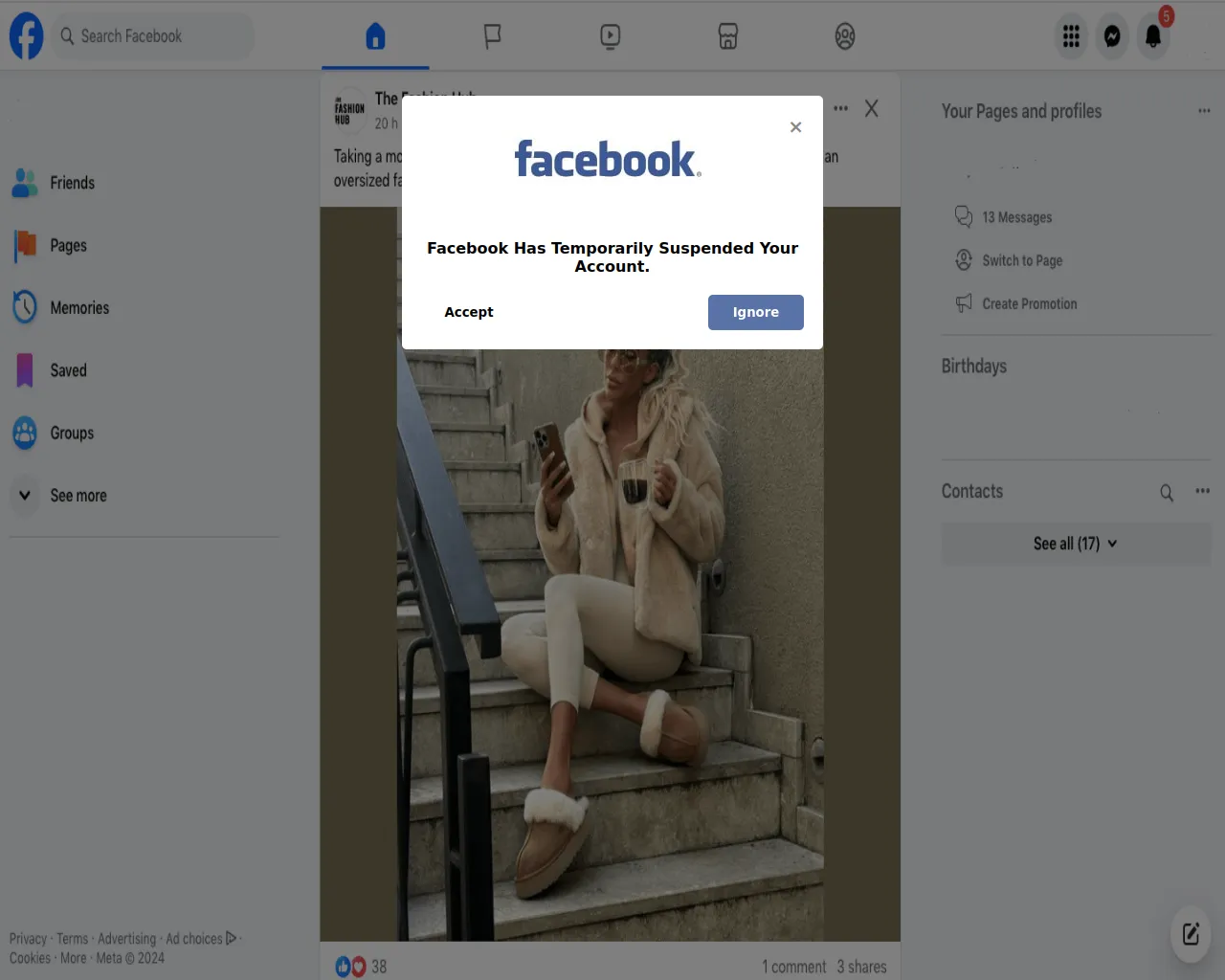The width and height of the screenshot is (1225, 980).
Task: Open the apps grid menu
Action: (1071, 36)
